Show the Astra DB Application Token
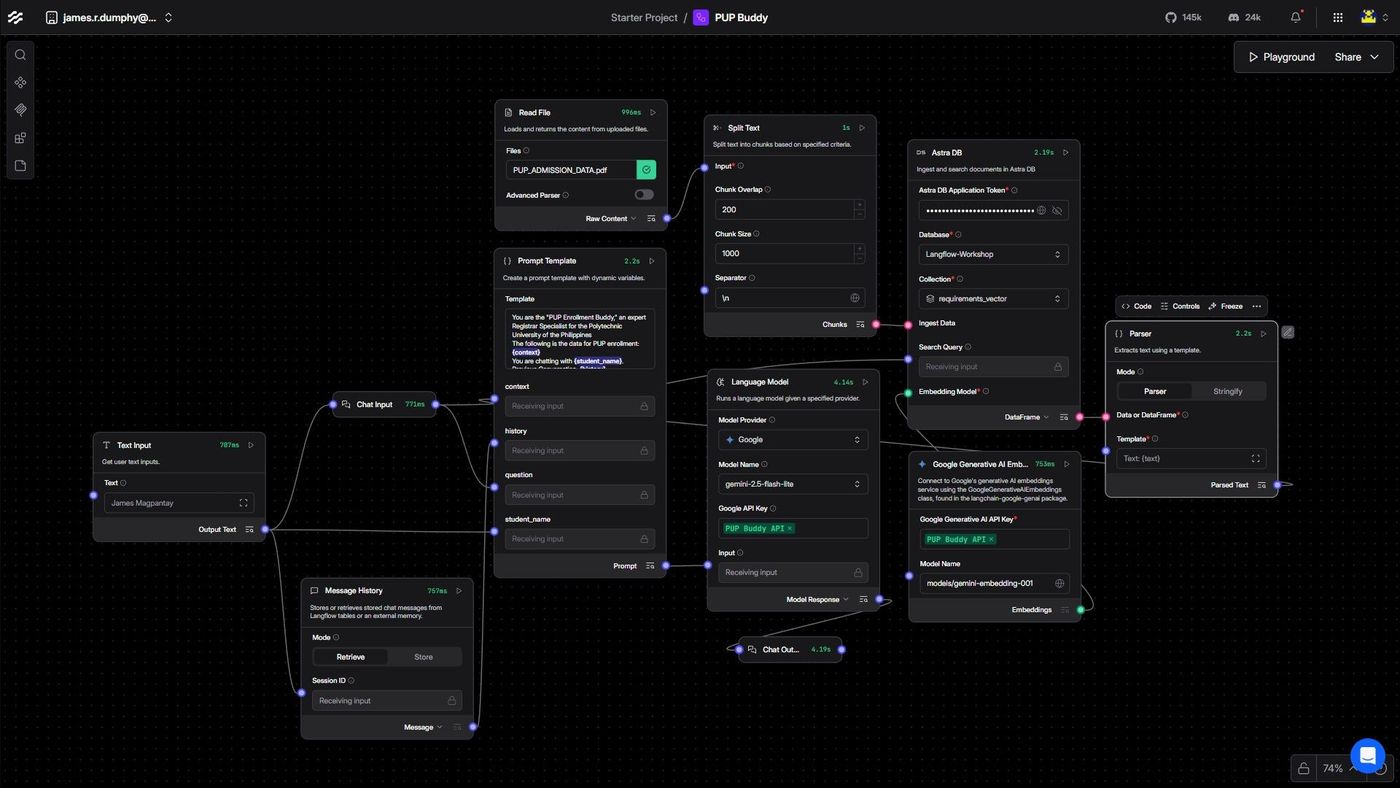1400x788 pixels. coord(1057,210)
